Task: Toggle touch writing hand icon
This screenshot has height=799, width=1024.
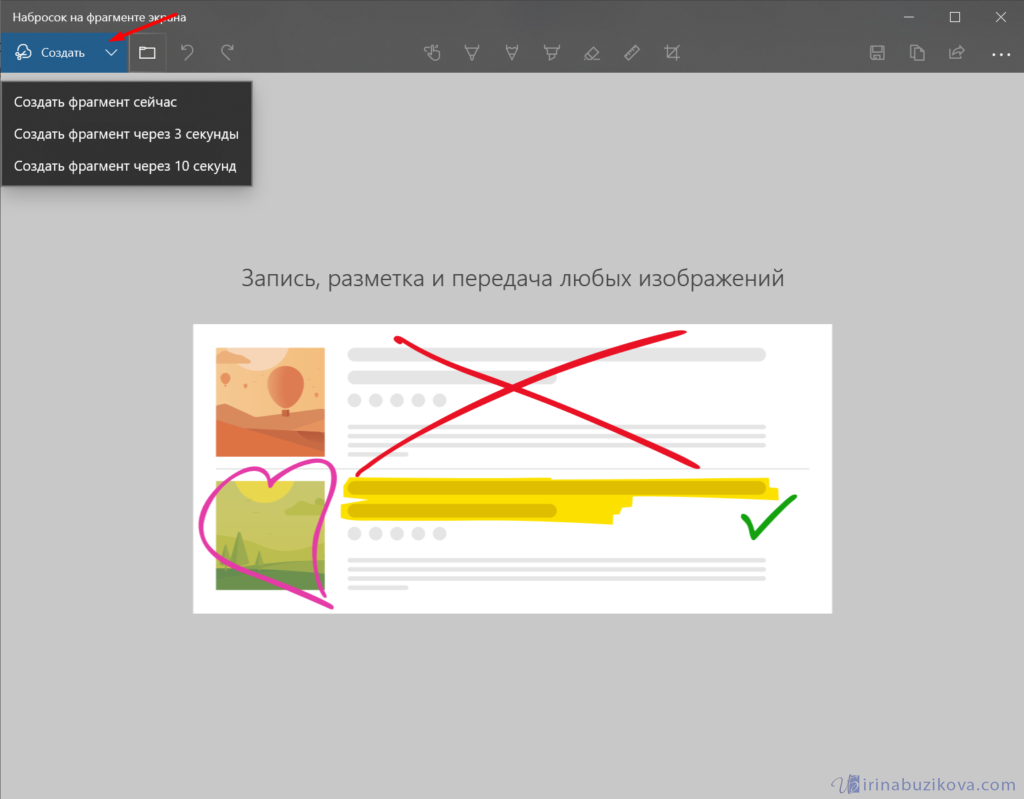Action: click(x=432, y=52)
